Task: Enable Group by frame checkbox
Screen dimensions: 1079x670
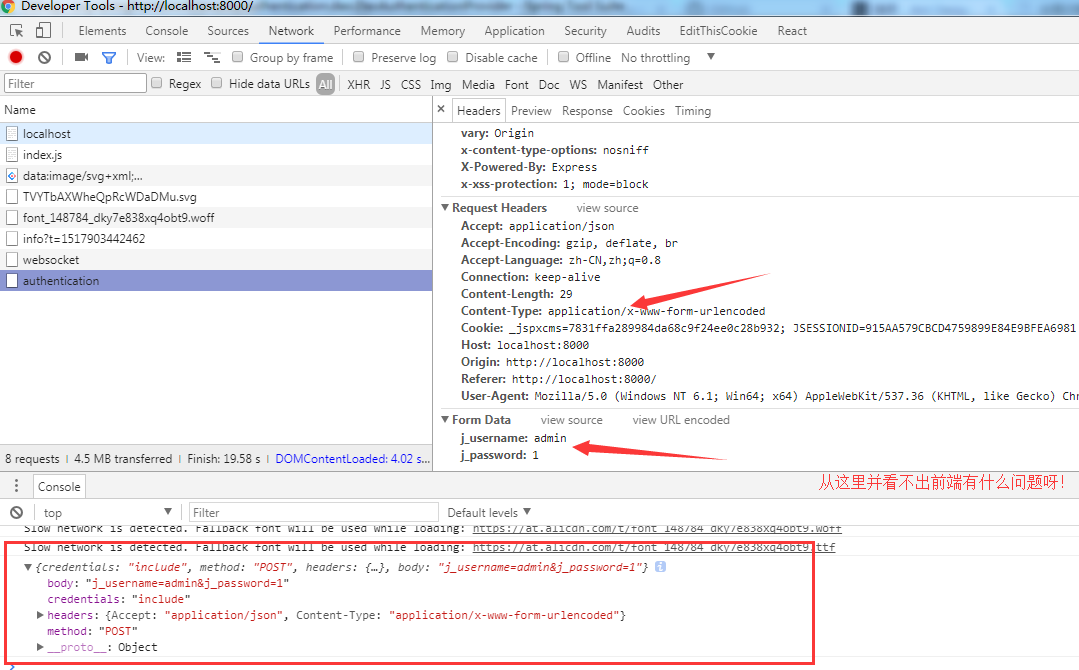Action: tap(237, 56)
